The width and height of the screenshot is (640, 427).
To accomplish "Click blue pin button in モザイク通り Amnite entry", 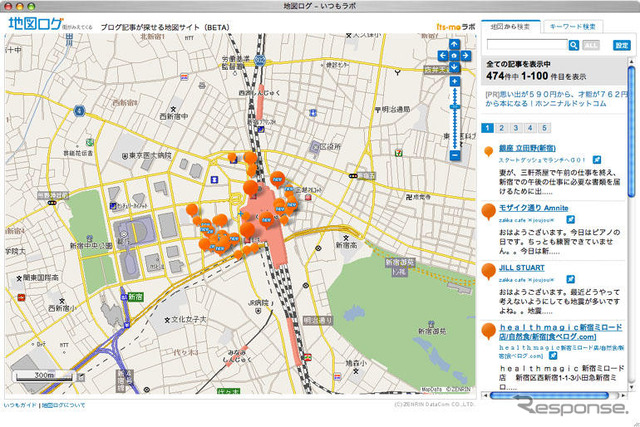I will click(x=571, y=220).
